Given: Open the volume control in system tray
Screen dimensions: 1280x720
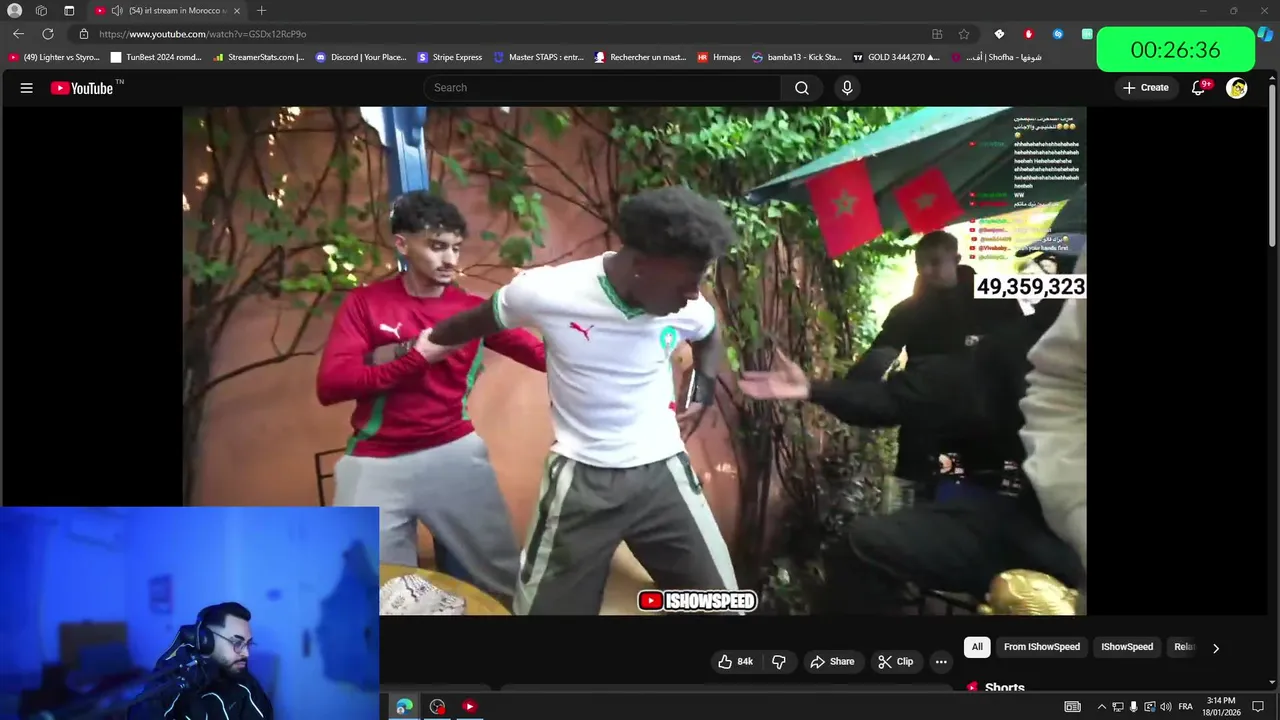Looking at the screenshot, I should pos(1166,707).
